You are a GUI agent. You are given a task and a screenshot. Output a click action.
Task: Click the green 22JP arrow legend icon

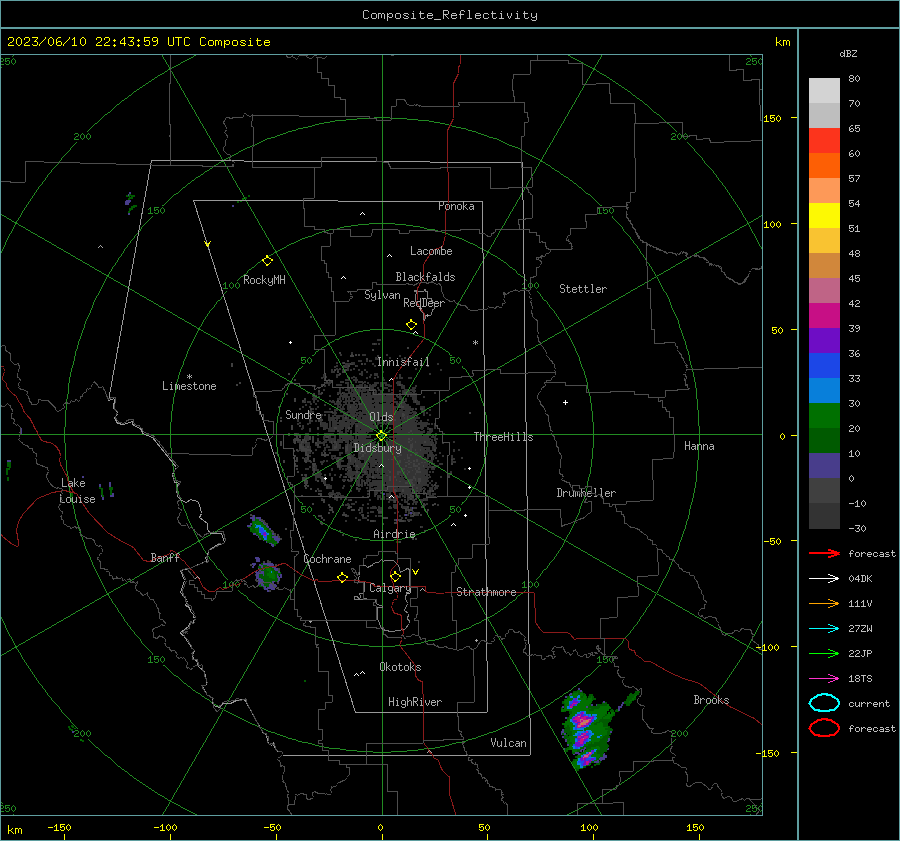824,653
